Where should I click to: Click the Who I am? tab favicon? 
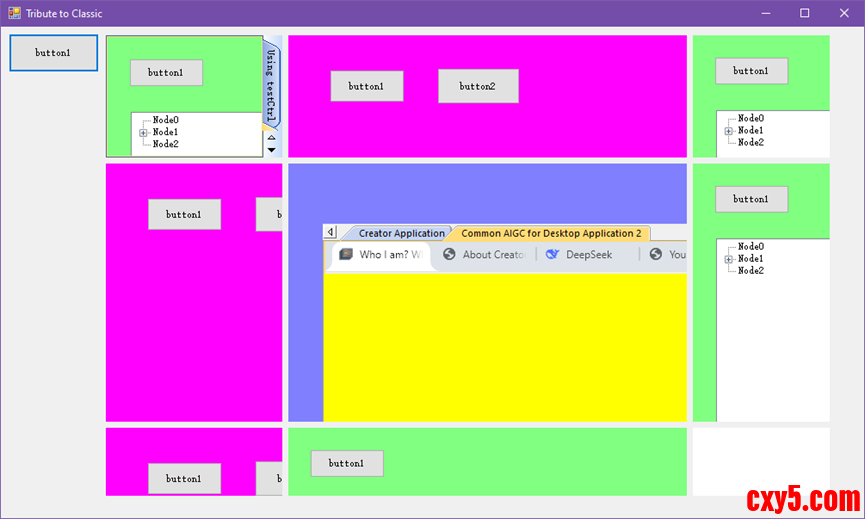coord(346,254)
